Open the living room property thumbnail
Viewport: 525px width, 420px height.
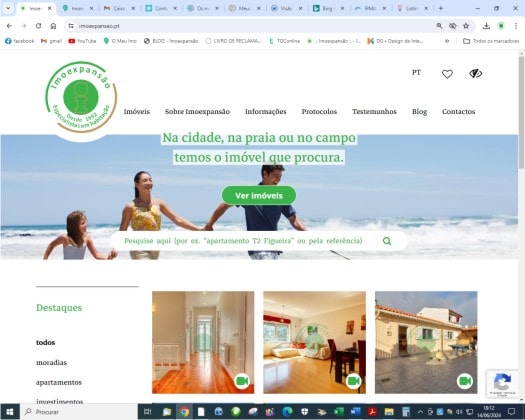(314, 342)
